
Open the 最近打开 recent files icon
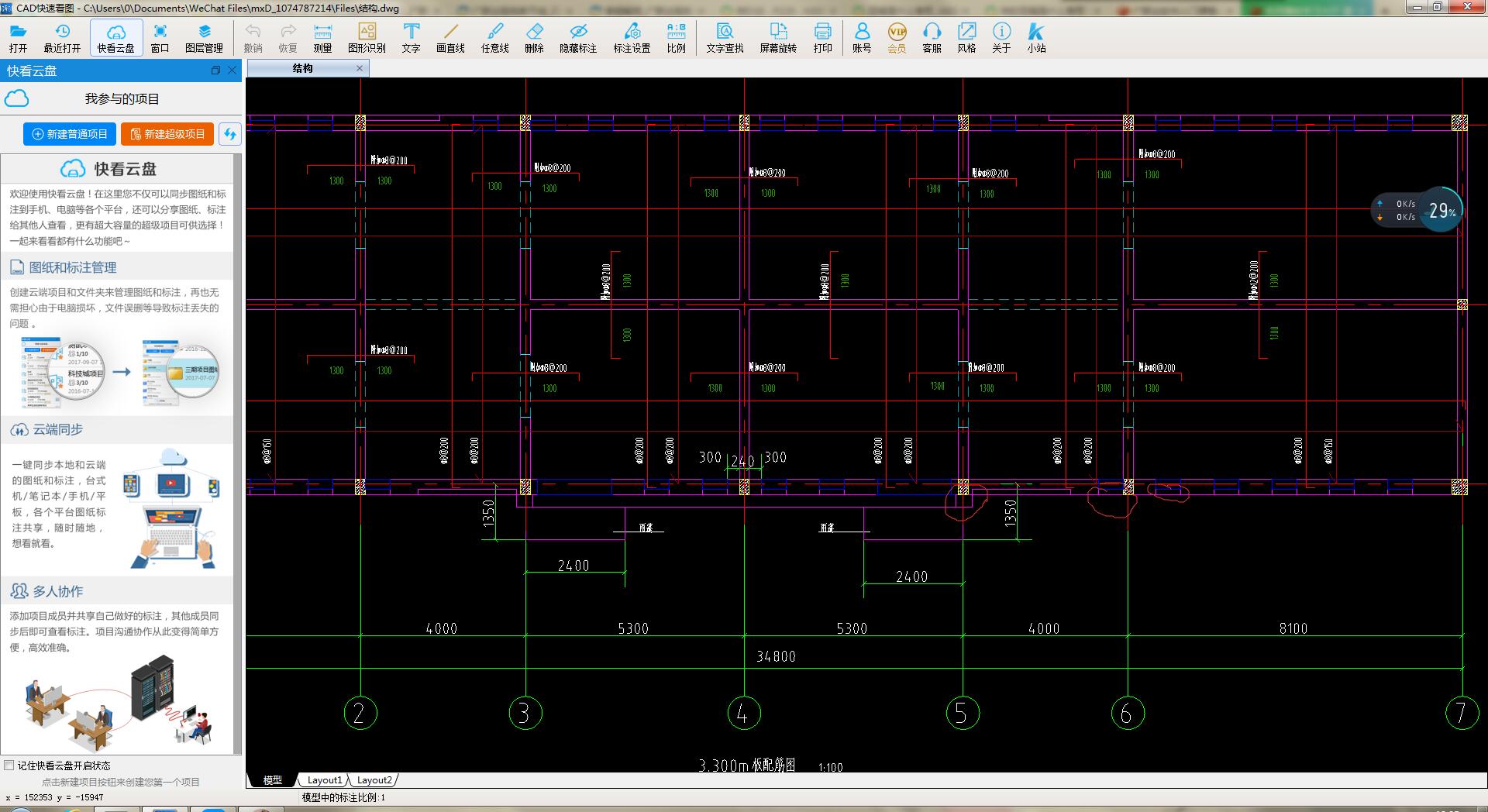62,37
